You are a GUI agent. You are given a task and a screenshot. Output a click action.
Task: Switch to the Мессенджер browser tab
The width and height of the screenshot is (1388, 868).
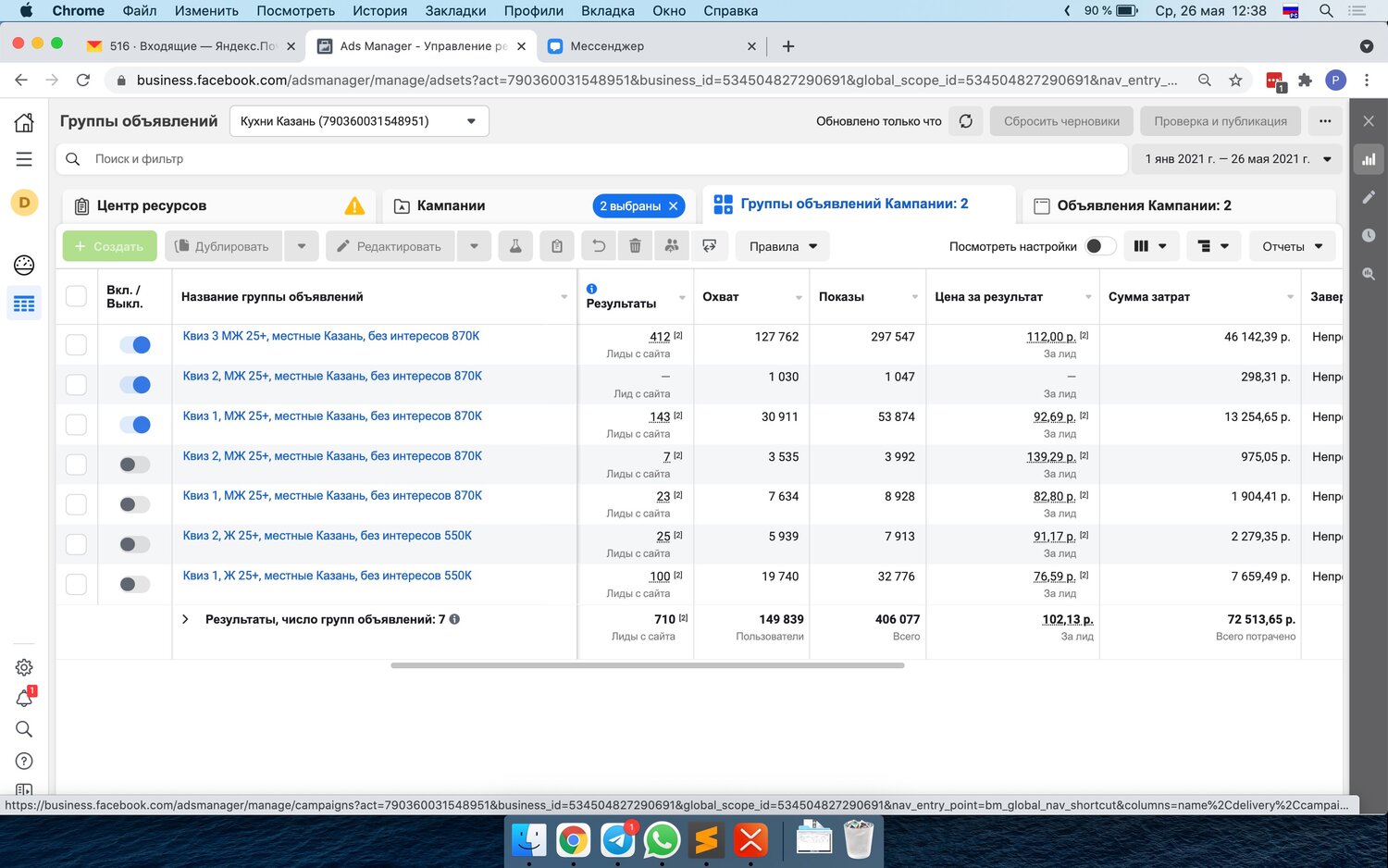[x=650, y=46]
